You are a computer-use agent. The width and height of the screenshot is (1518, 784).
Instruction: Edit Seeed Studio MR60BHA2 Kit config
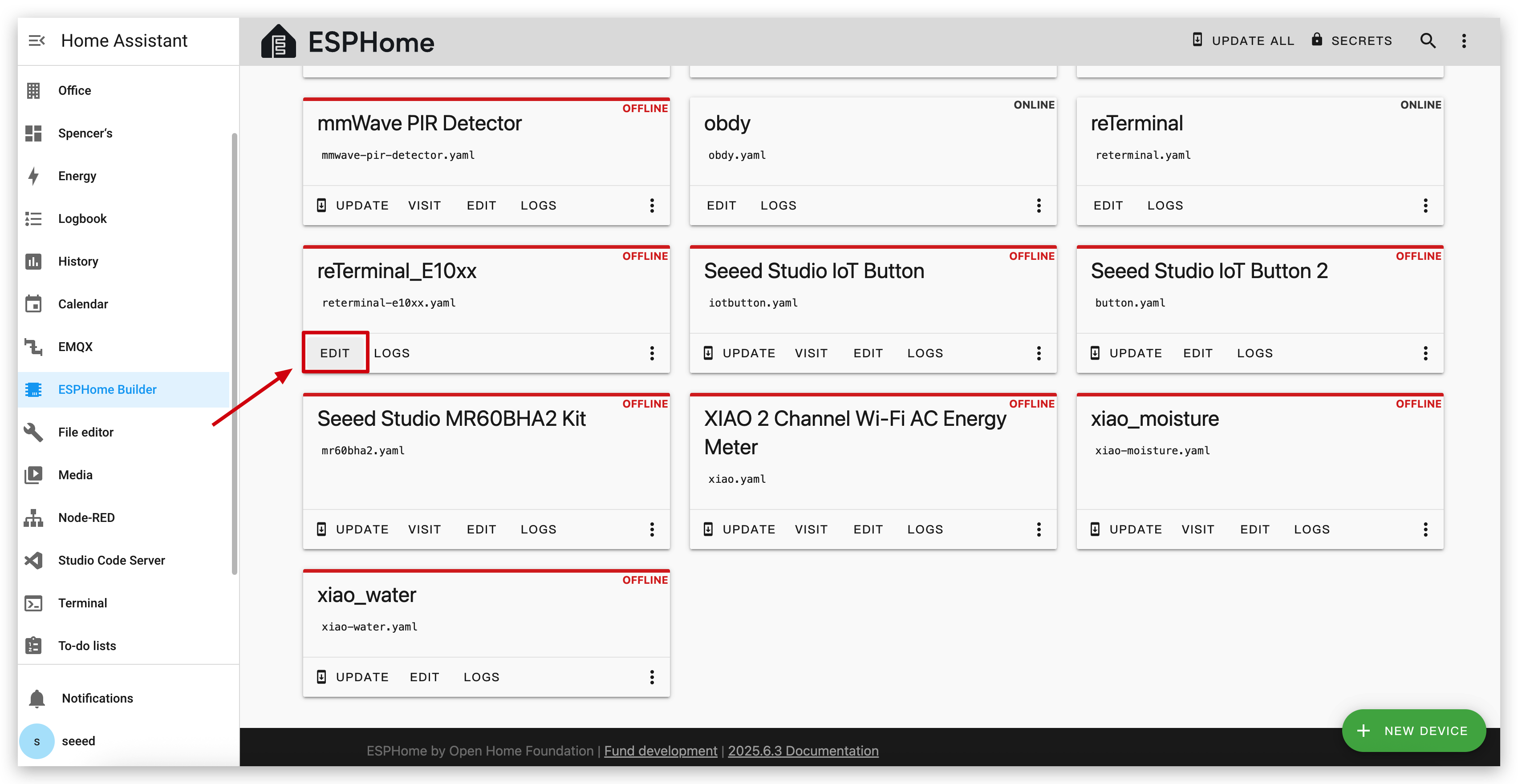[482, 529]
